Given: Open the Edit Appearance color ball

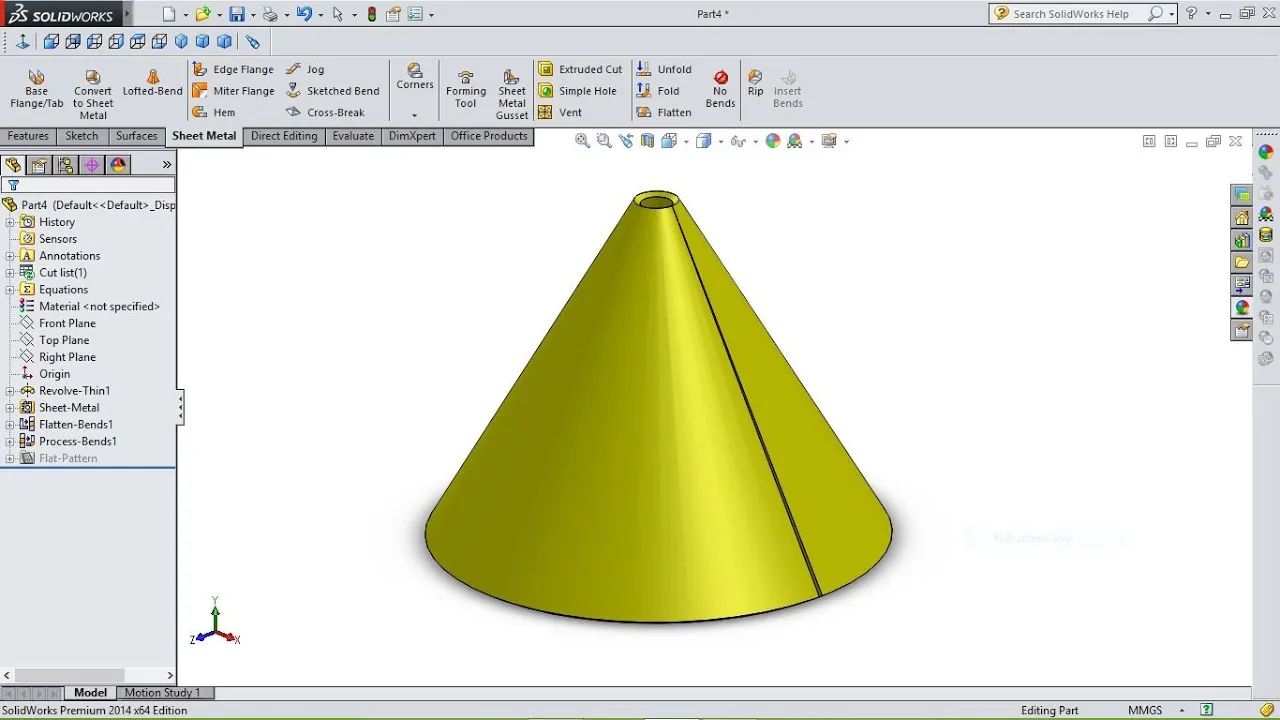Looking at the screenshot, I should (x=773, y=141).
